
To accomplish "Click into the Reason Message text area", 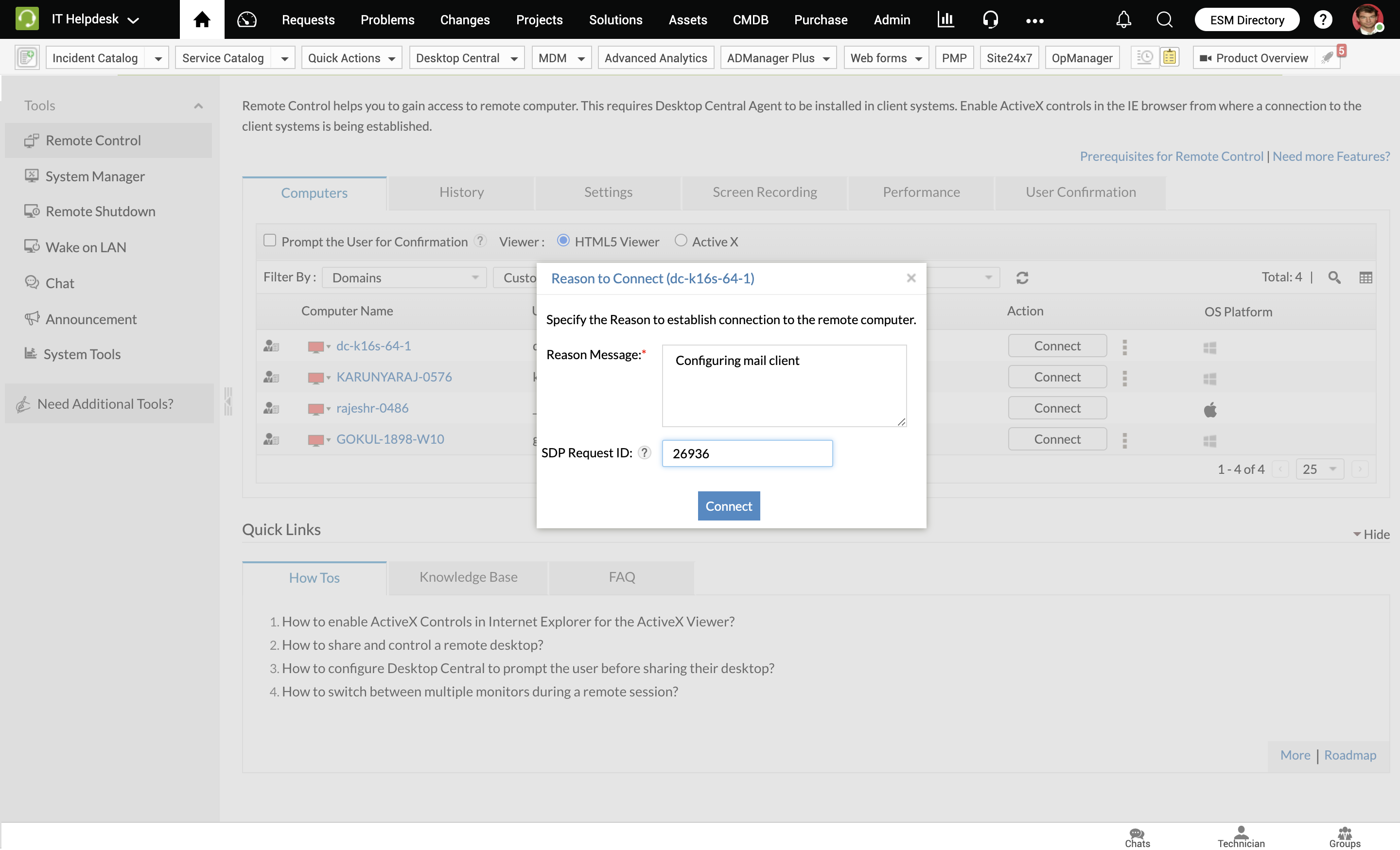I will pyautogui.click(x=784, y=386).
